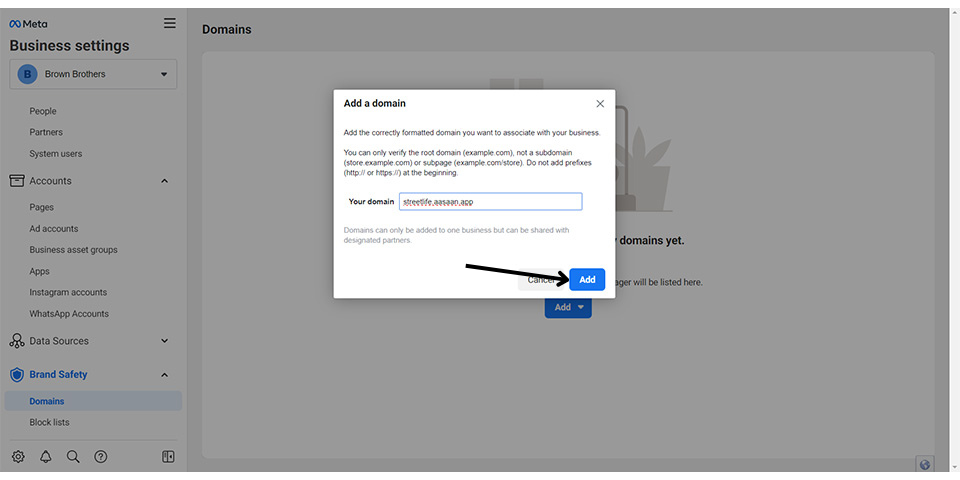Click Cancel in the Add a domain dialog
This screenshot has width=960, height=480.
pyautogui.click(x=541, y=279)
